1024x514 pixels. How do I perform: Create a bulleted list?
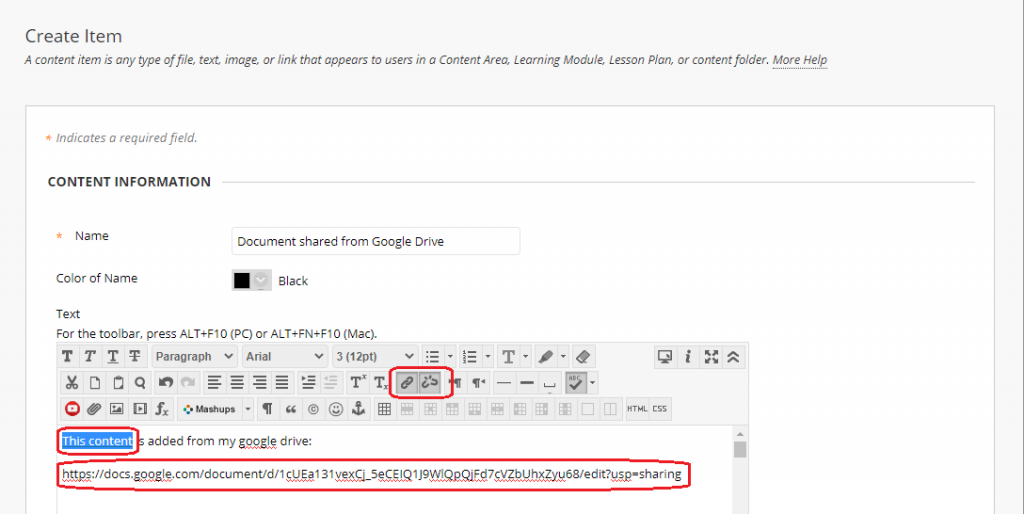[432, 357]
